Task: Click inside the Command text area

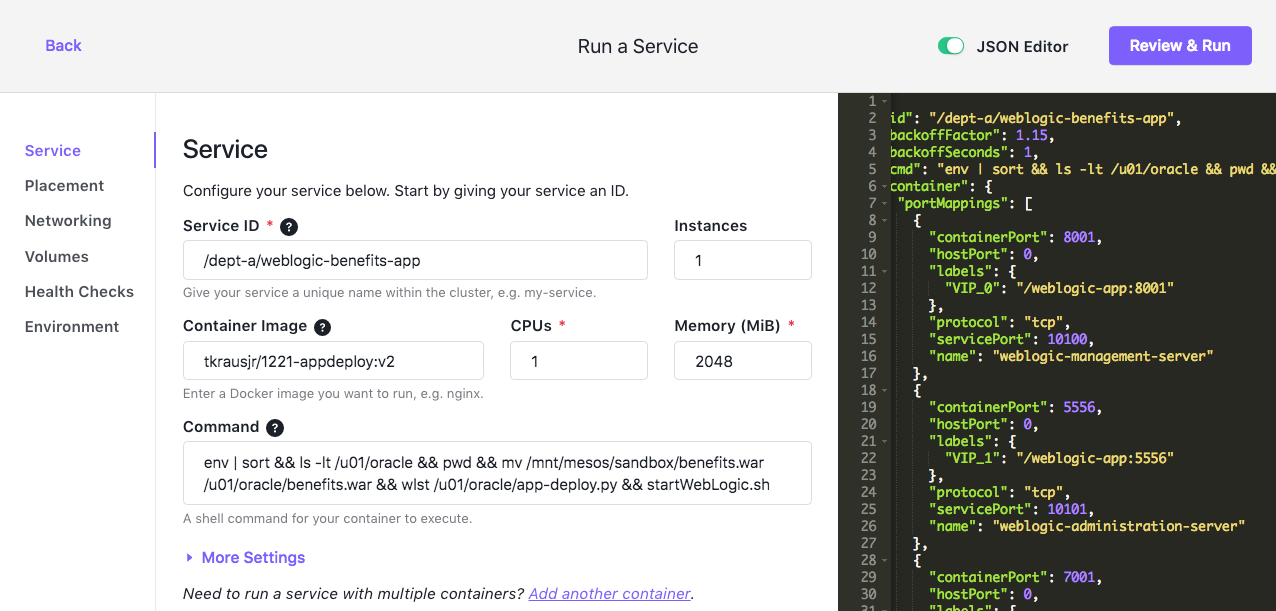Action: tap(497, 473)
